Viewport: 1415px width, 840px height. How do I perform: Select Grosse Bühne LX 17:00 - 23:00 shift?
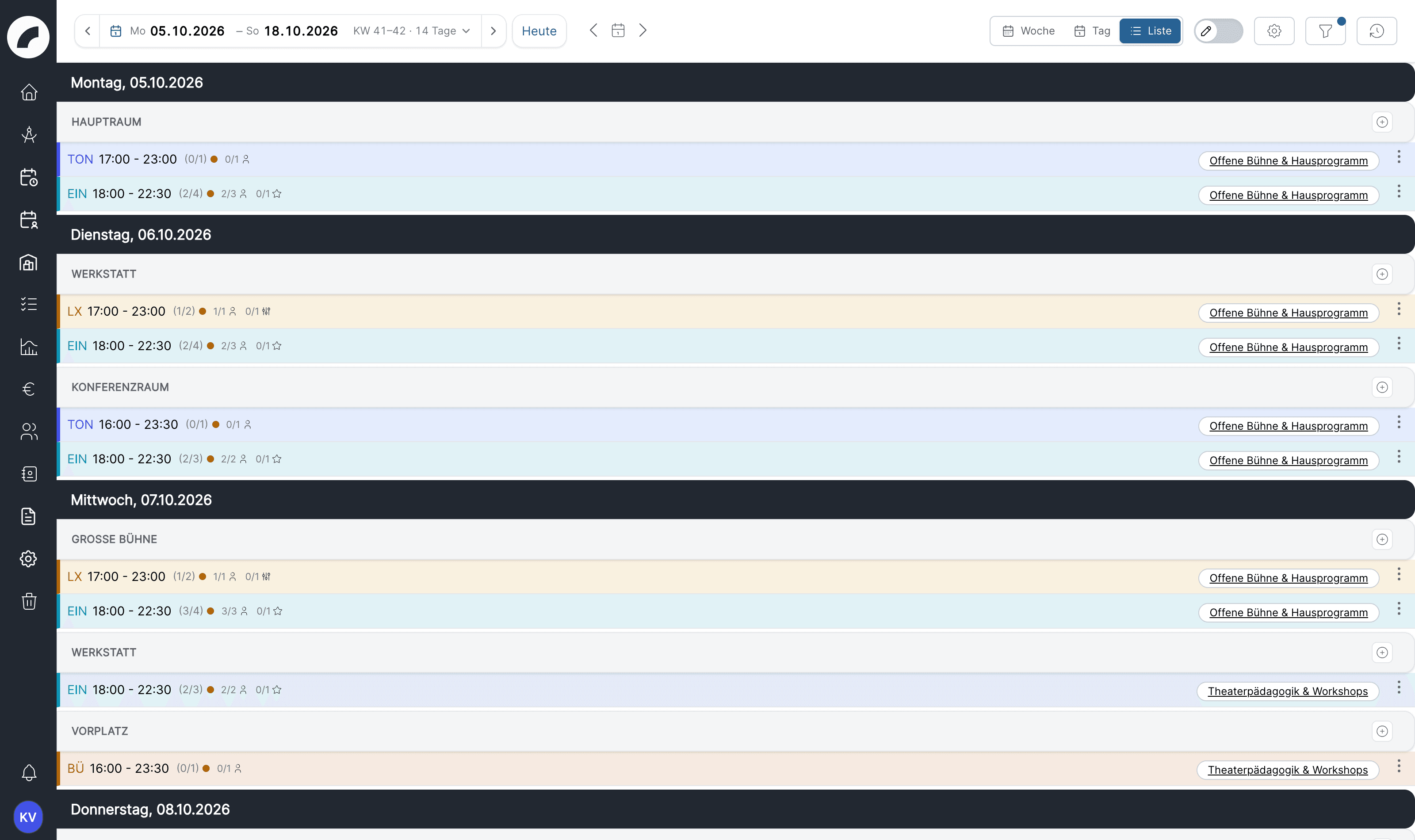click(735, 576)
